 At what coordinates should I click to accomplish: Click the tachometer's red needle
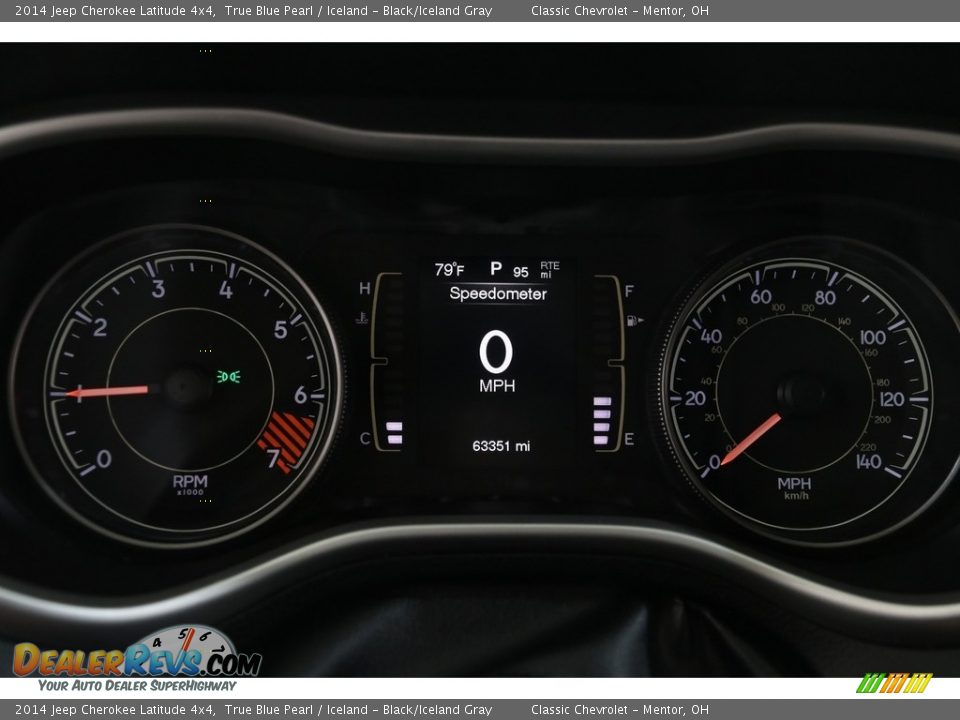(108, 391)
